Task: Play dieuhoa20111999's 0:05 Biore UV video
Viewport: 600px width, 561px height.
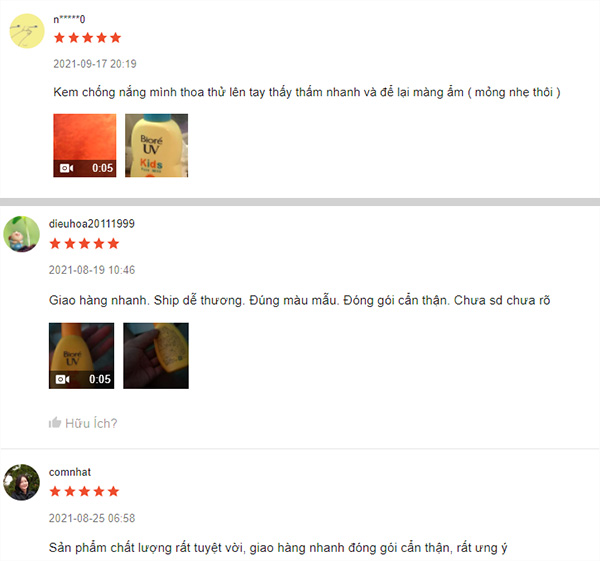Action: (x=82, y=356)
